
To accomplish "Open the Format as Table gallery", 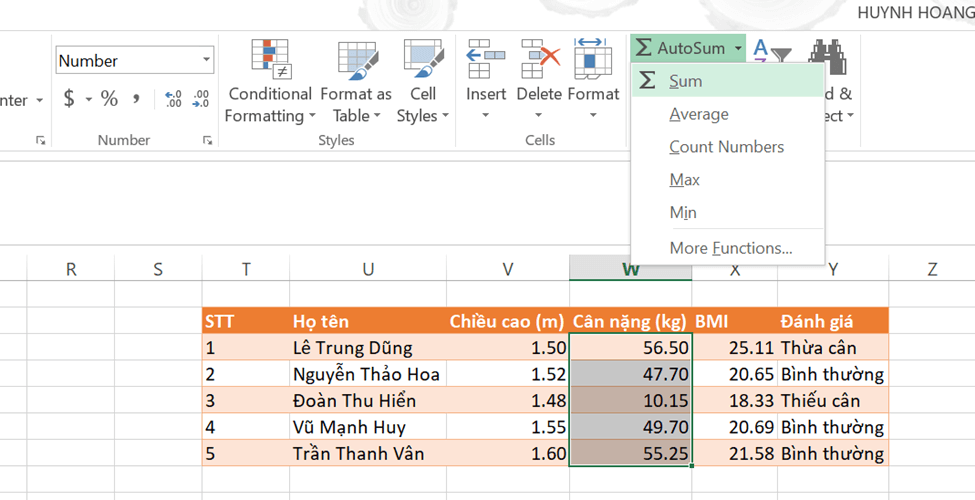I will tap(356, 81).
